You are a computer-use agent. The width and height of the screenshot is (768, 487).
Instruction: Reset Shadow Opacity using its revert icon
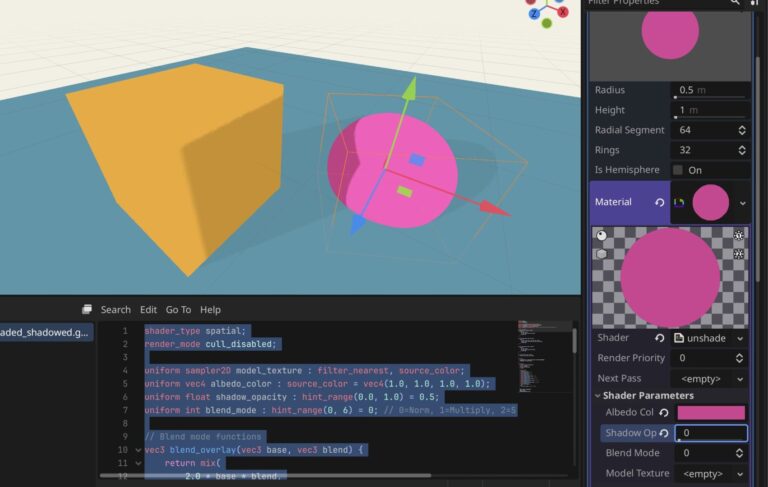pyautogui.click(x=664, y=433)
